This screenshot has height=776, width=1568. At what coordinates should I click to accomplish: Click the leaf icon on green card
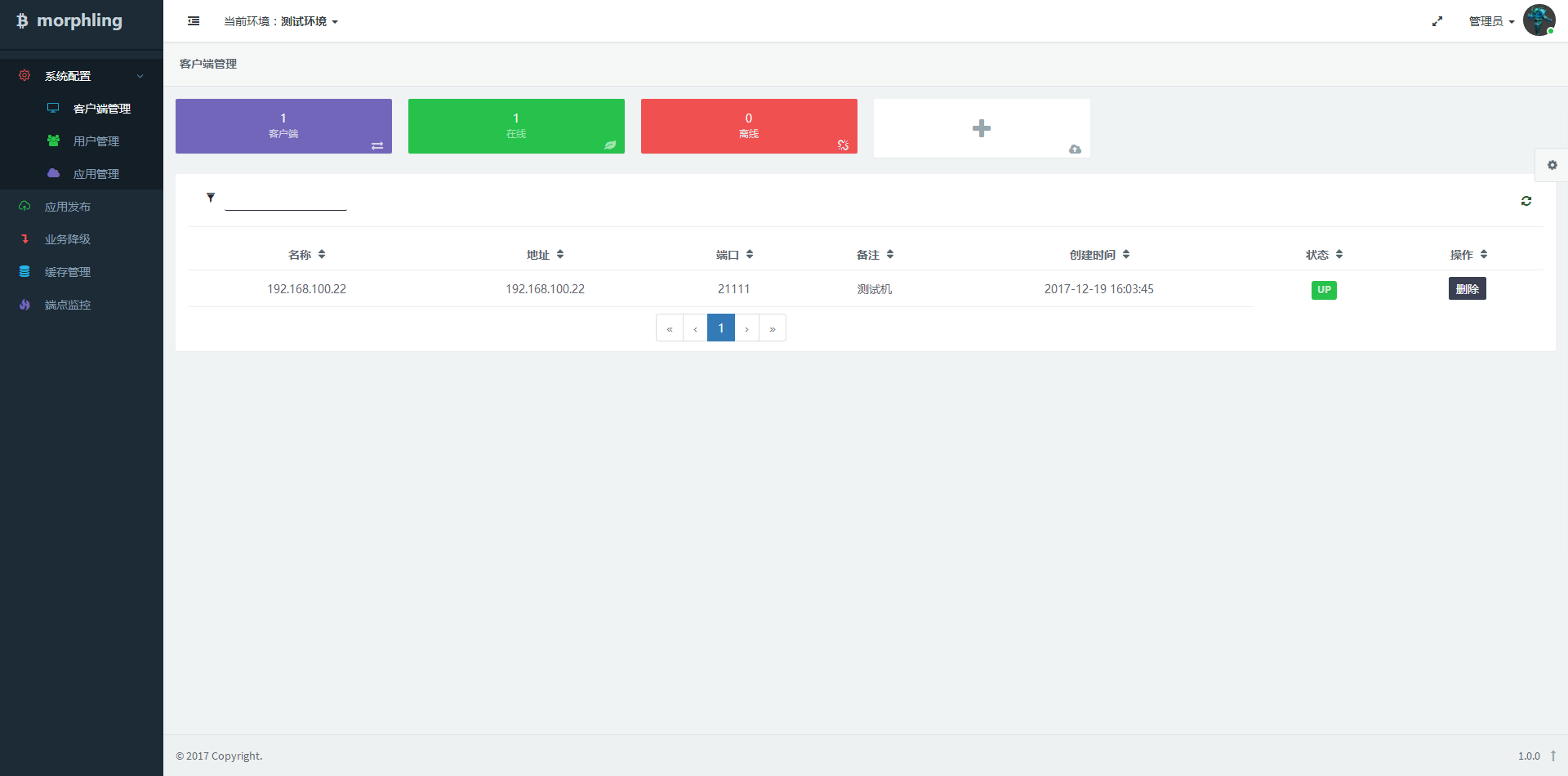(610, 145)
